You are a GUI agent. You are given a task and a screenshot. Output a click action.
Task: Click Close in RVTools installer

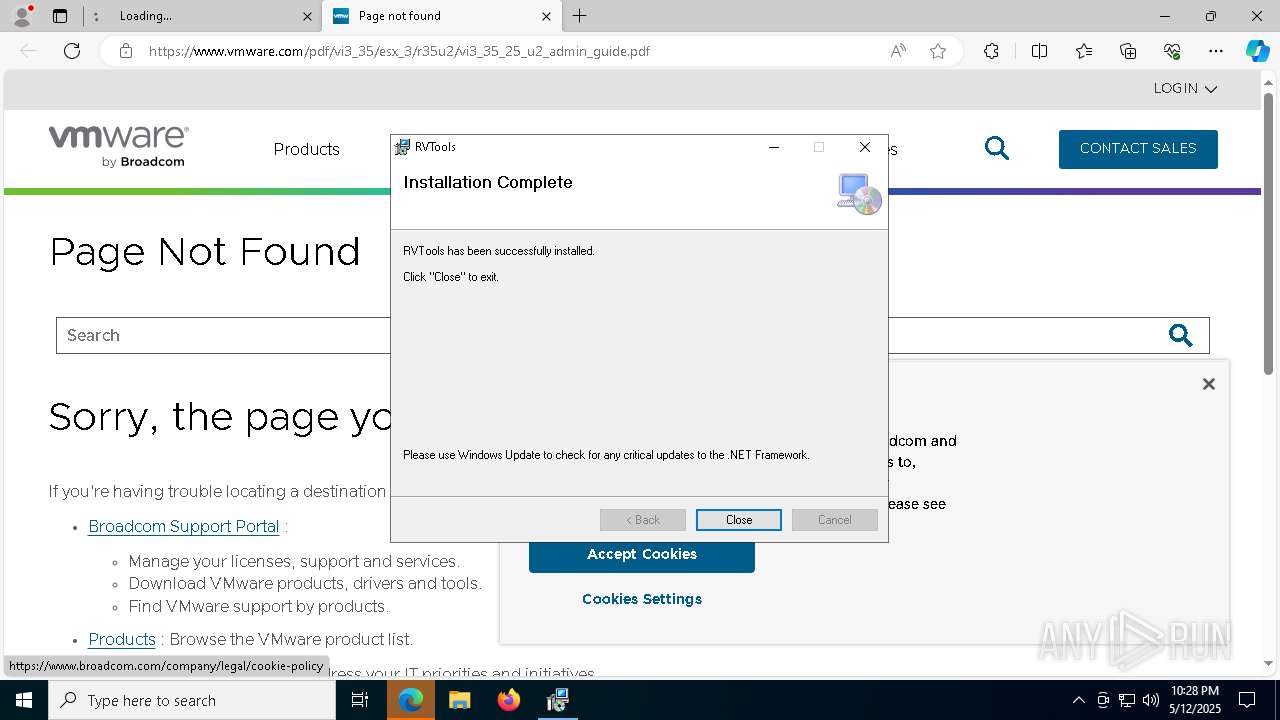coord(739,520)
